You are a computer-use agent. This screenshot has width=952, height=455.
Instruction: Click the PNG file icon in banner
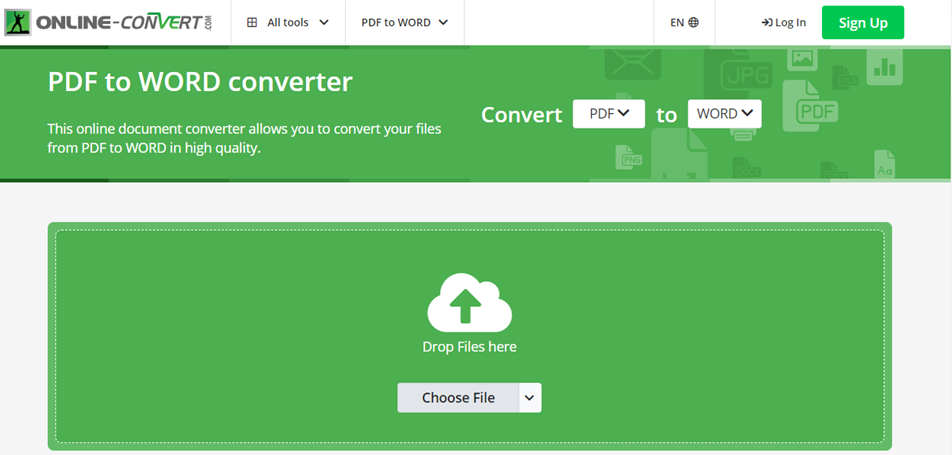click(631, 158)
